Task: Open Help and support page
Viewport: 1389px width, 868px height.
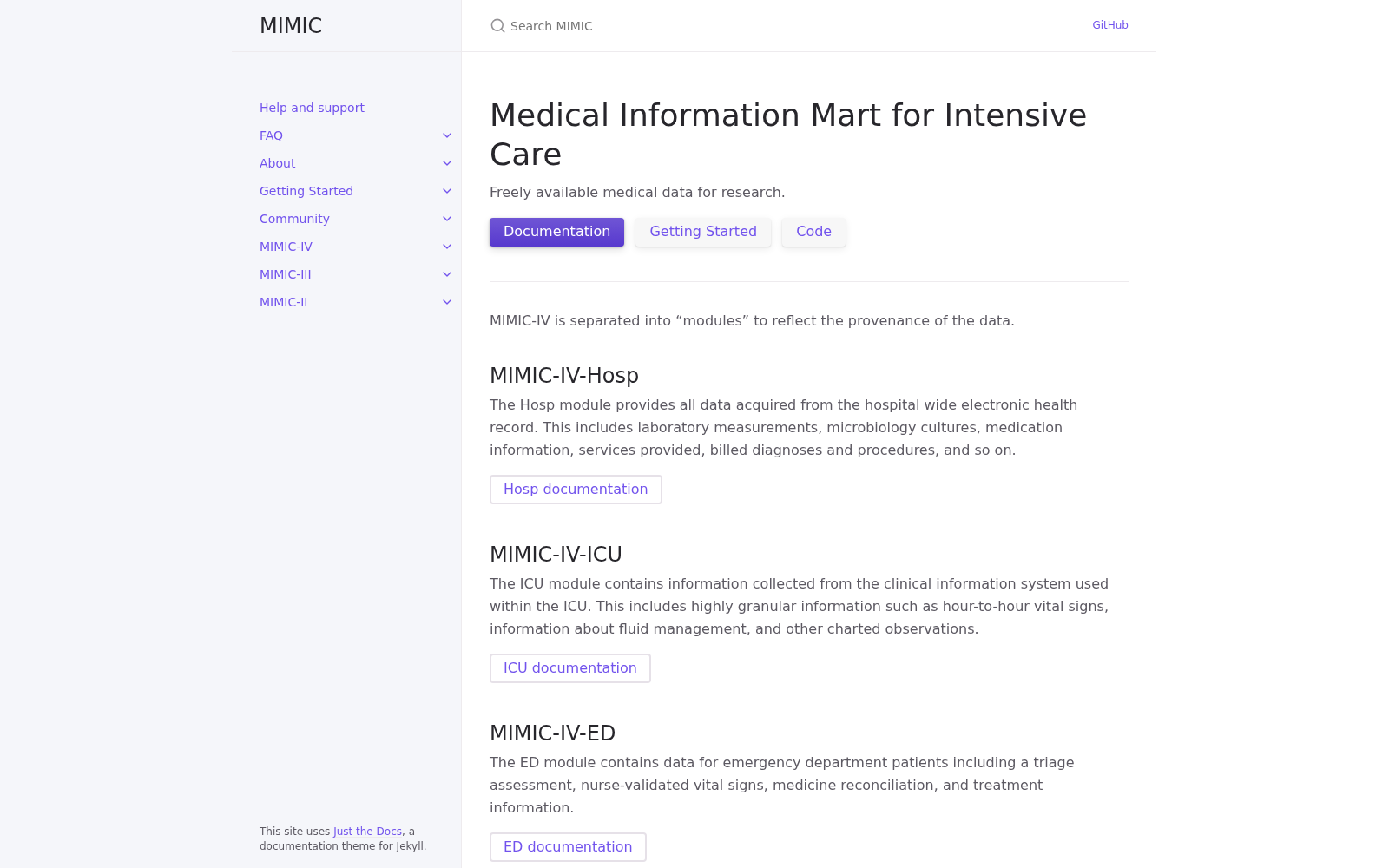Action: pyautogui.click(x=312, y=108)
